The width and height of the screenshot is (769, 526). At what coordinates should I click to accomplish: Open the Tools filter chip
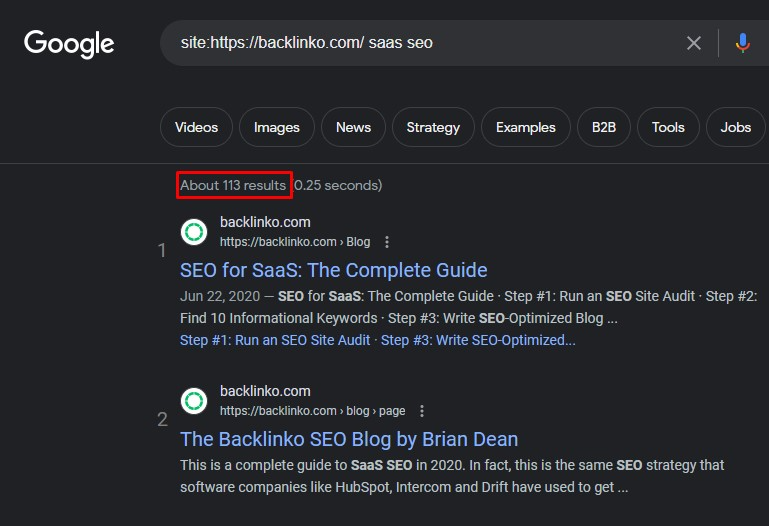668,127
